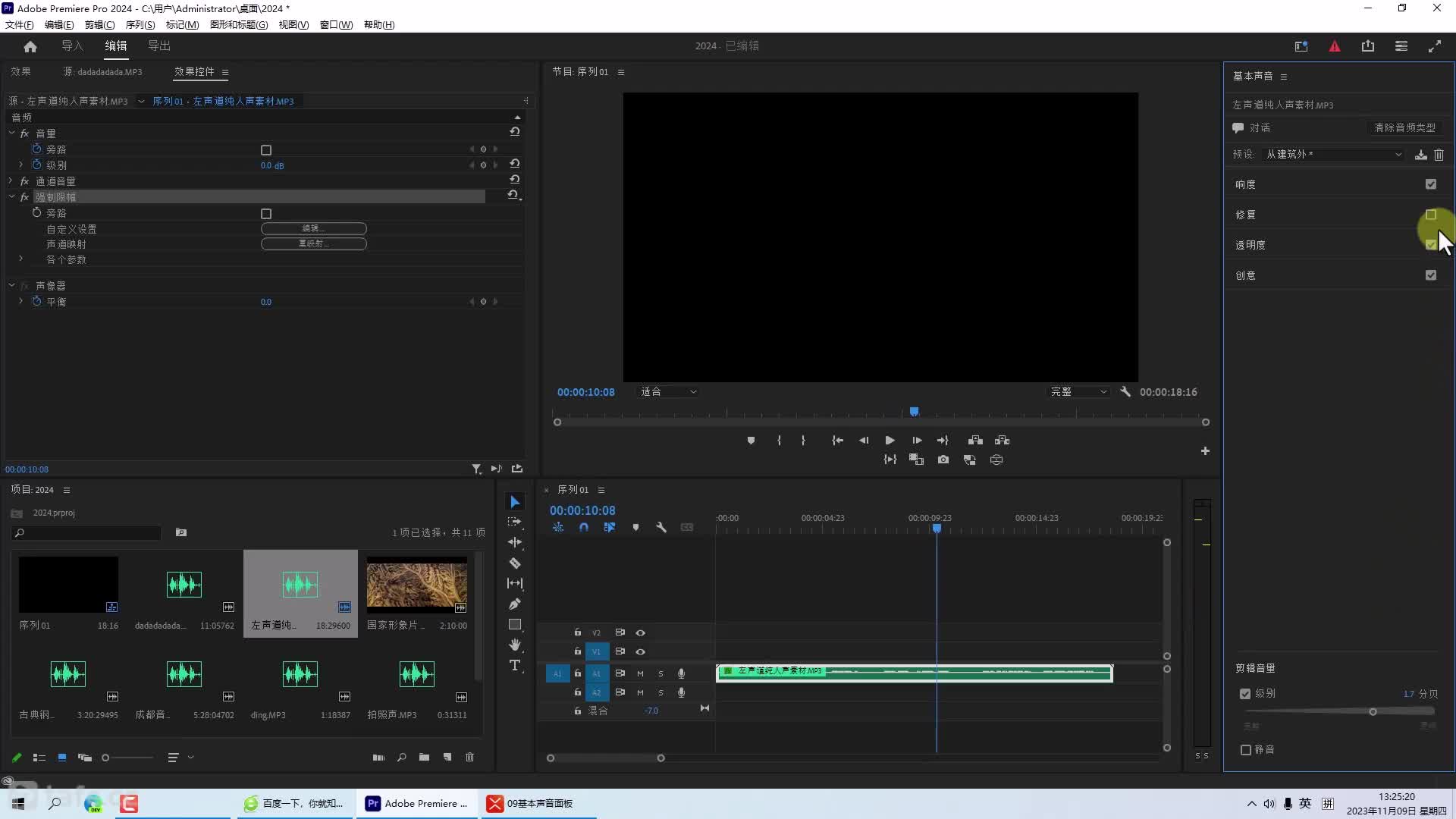The height and width of the screenshot is (819, 1456).
Task: Export frame with camera icon
Action: [943, 460]
